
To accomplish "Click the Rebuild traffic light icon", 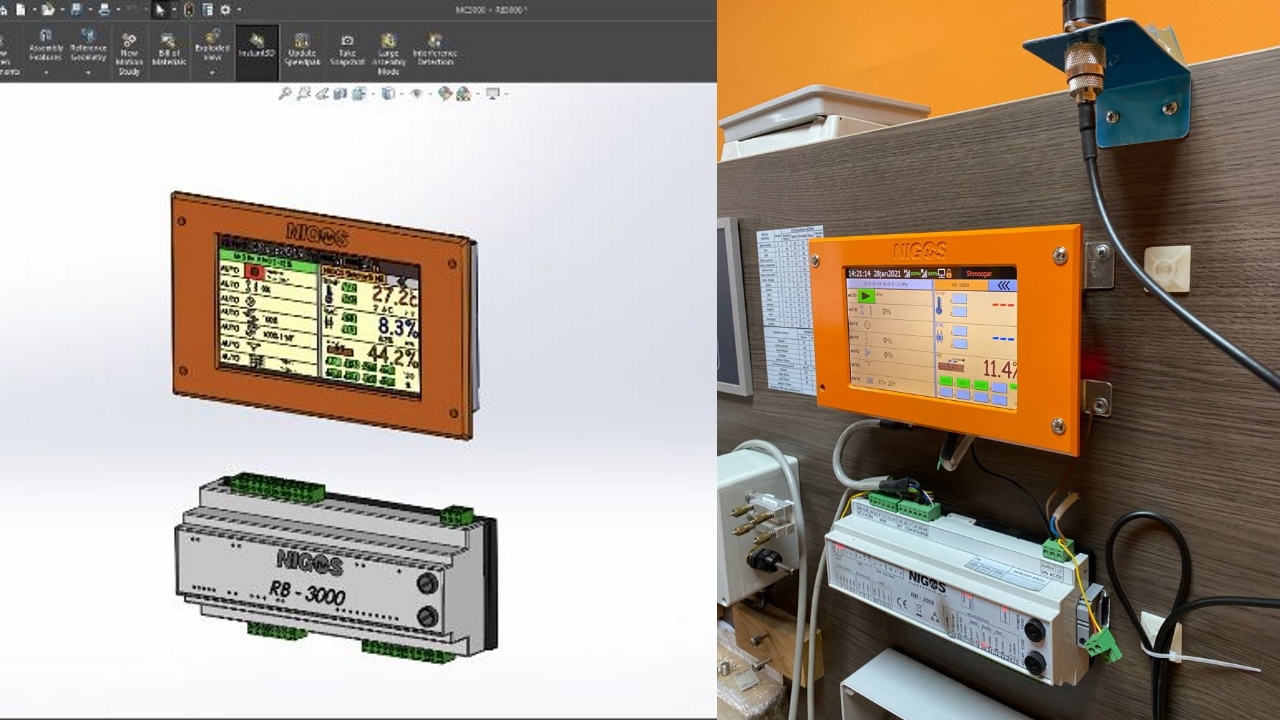I will point(187,9).
